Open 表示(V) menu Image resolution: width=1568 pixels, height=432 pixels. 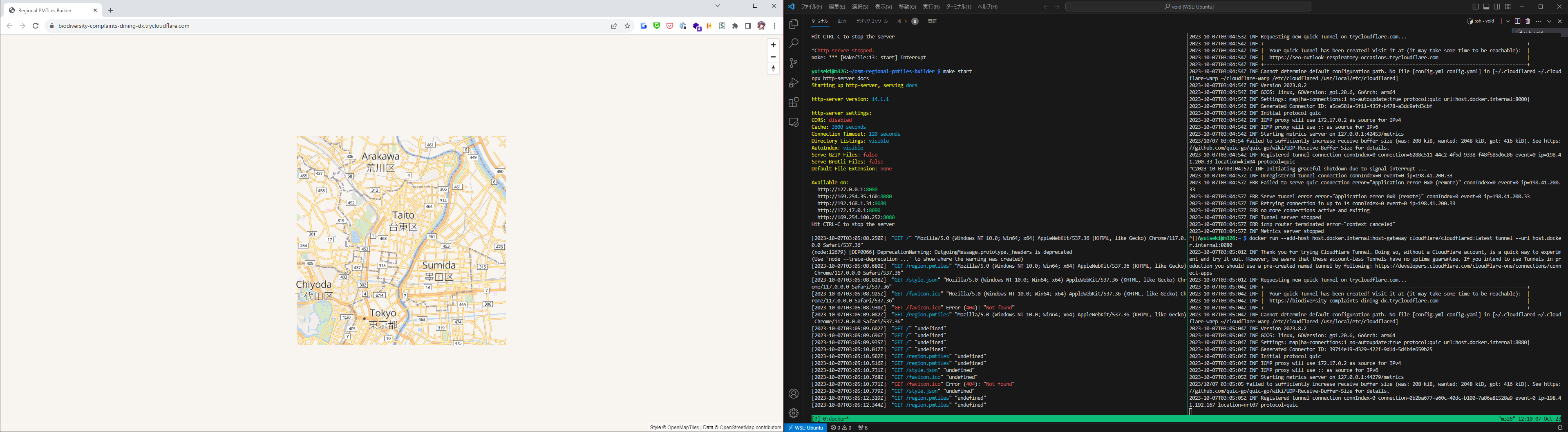(883, 7)
